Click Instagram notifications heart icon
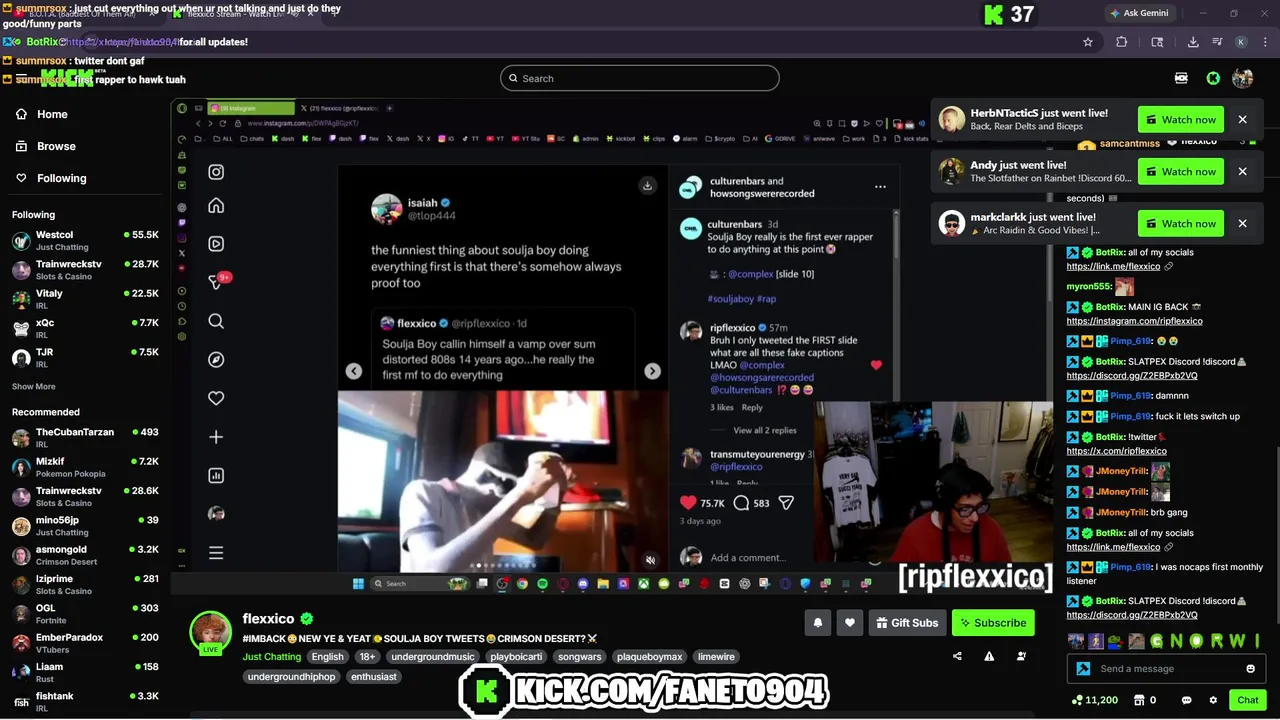This screenshot has height=720, width=1280. [216, 398]
